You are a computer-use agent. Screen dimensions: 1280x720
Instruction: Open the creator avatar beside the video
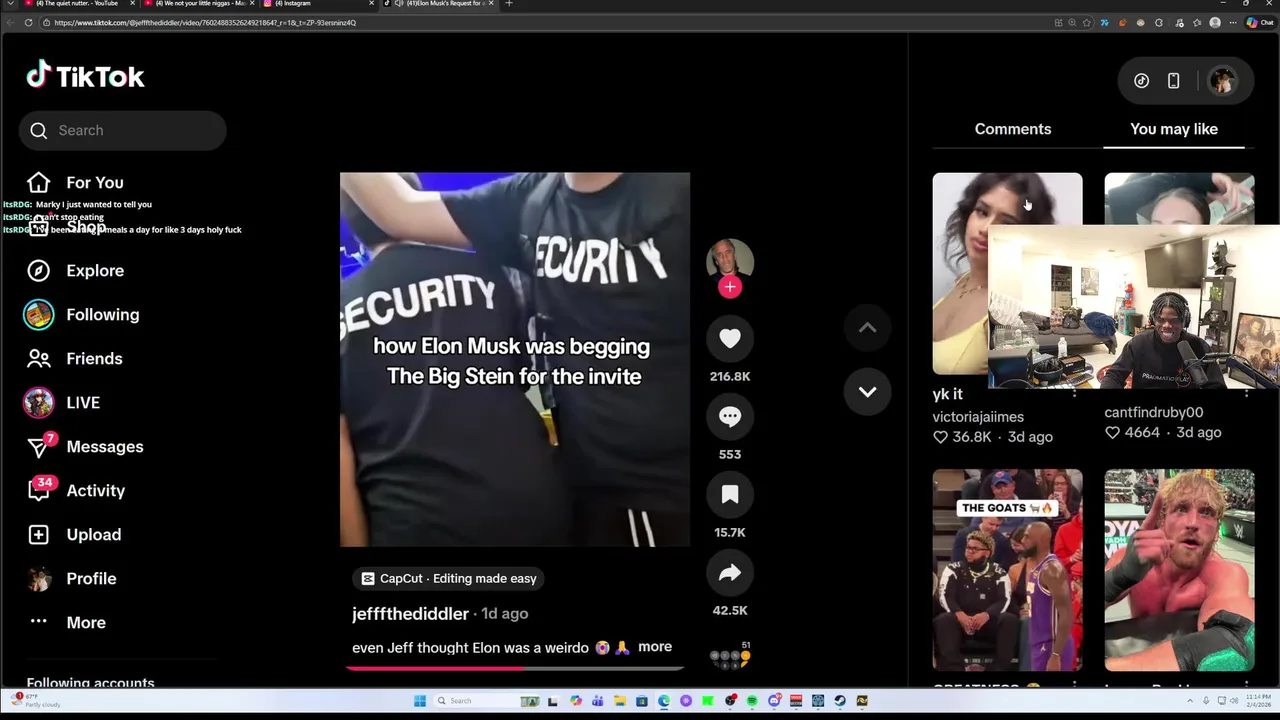730,260
